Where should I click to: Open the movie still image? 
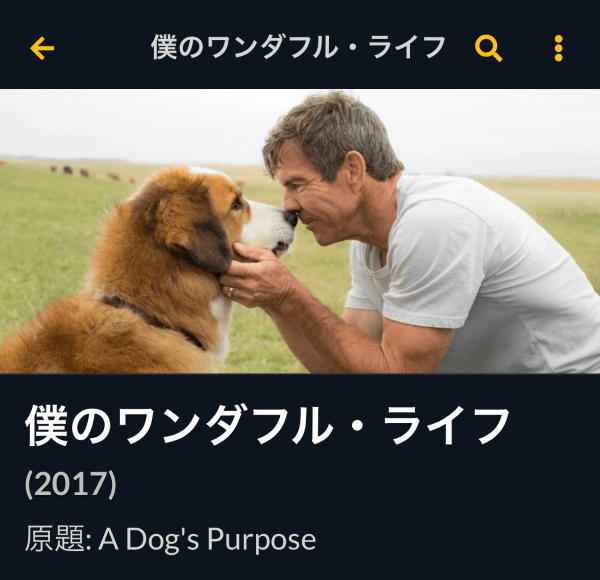tap(300, 231)
